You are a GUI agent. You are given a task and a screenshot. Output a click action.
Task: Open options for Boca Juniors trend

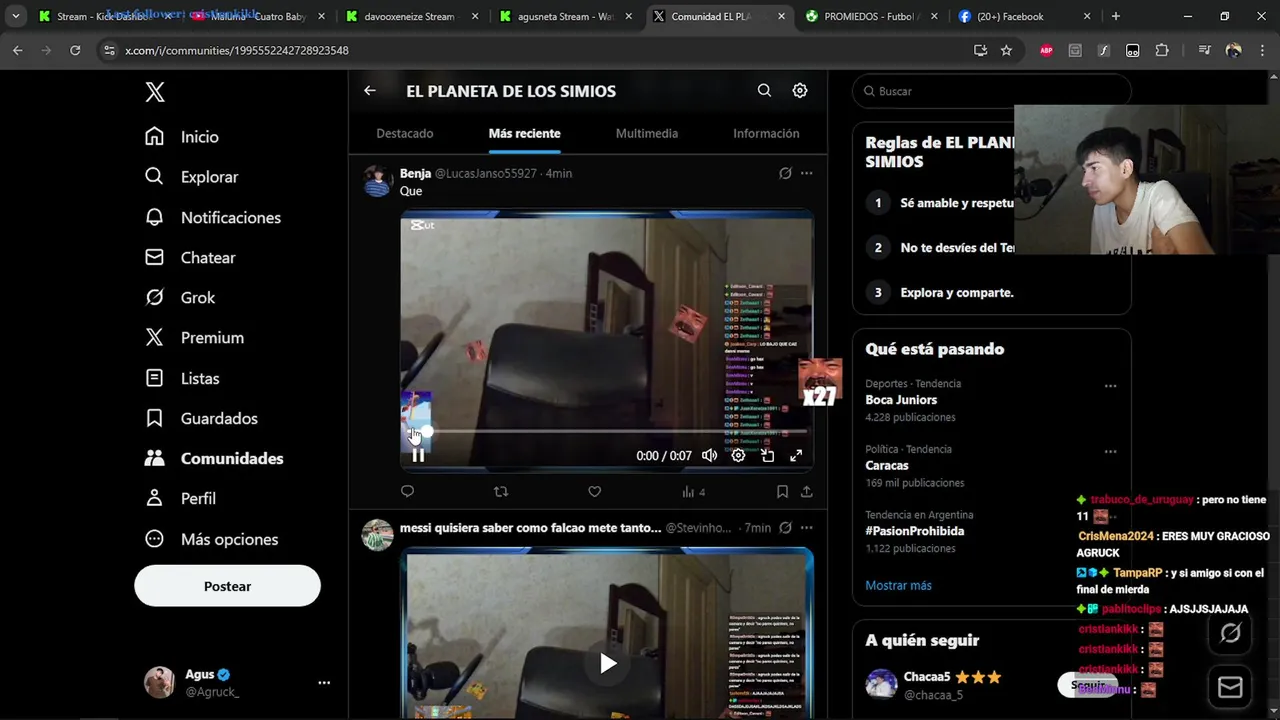click(1110, 386)
